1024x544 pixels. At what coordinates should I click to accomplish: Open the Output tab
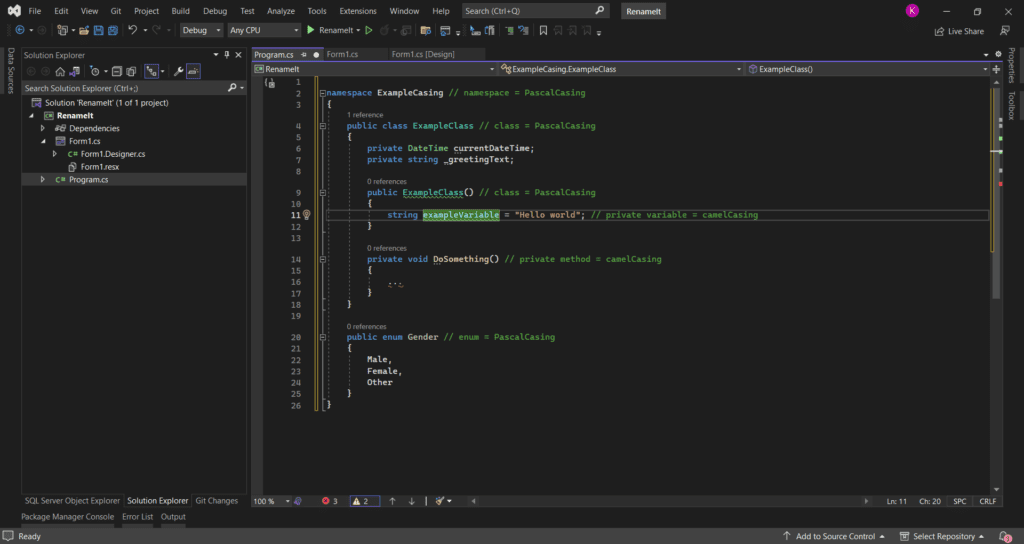point(173,517)
